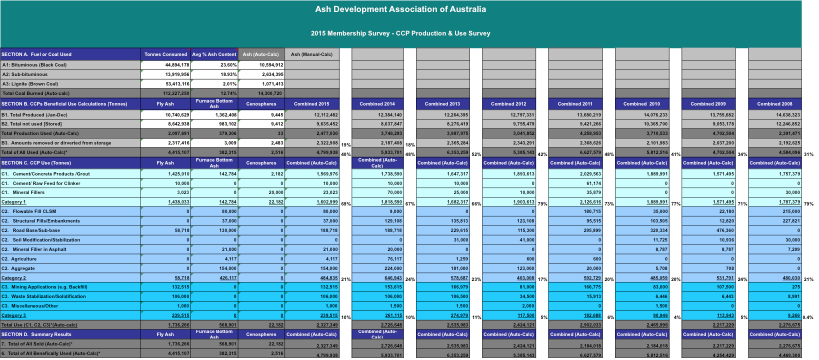Screen dimensions: 819x360
Task: Click the Tonnes Consumed column header
Action: [166, 54]
